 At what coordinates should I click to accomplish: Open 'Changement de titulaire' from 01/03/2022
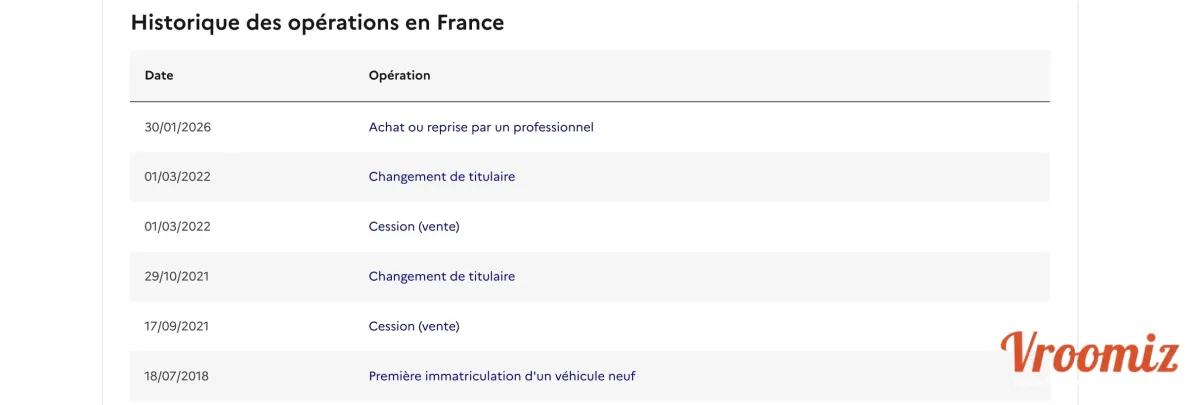click(441, 177)
